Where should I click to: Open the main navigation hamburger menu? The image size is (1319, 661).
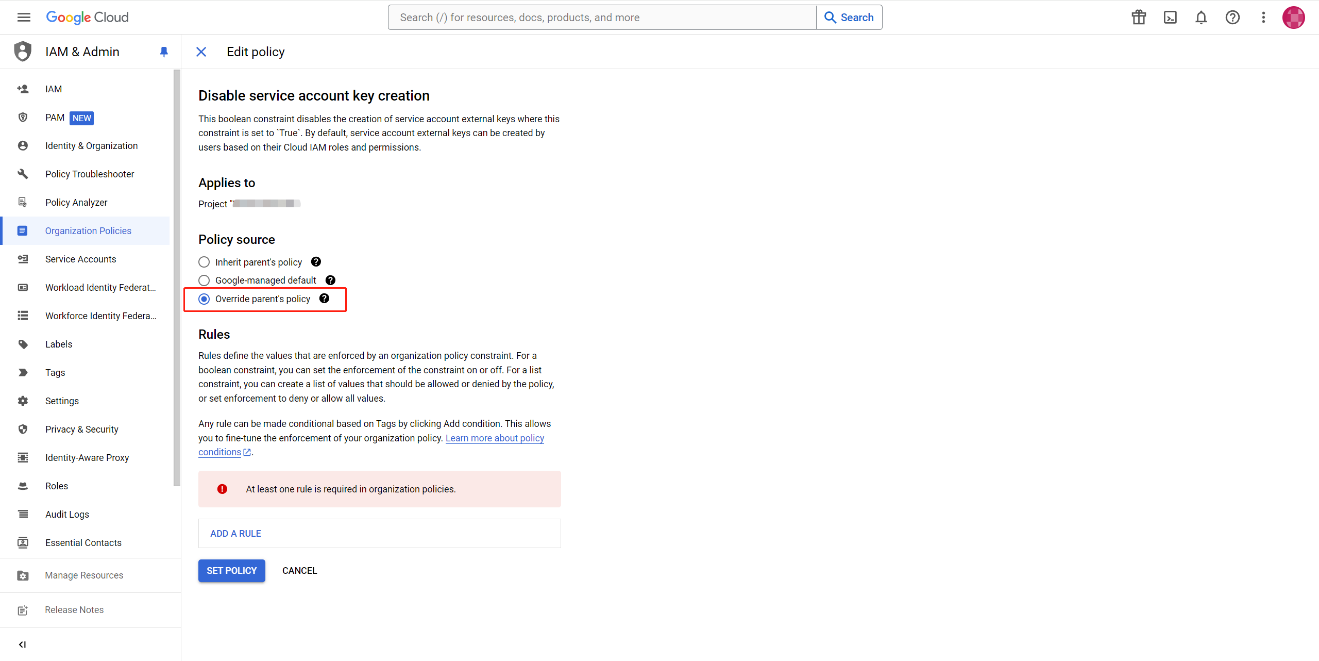point(24,17)
